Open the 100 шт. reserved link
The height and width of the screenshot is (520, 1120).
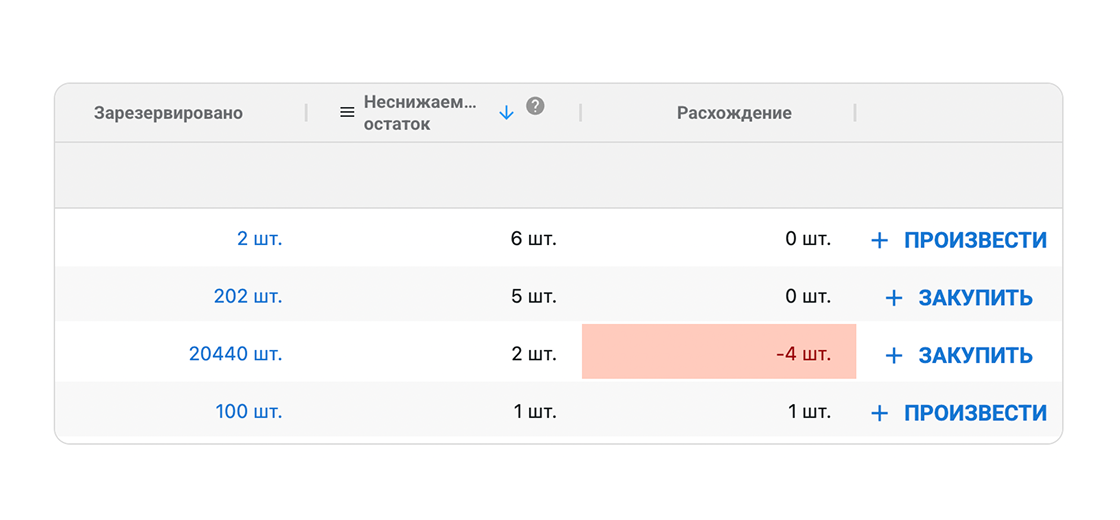click(249, 411)
